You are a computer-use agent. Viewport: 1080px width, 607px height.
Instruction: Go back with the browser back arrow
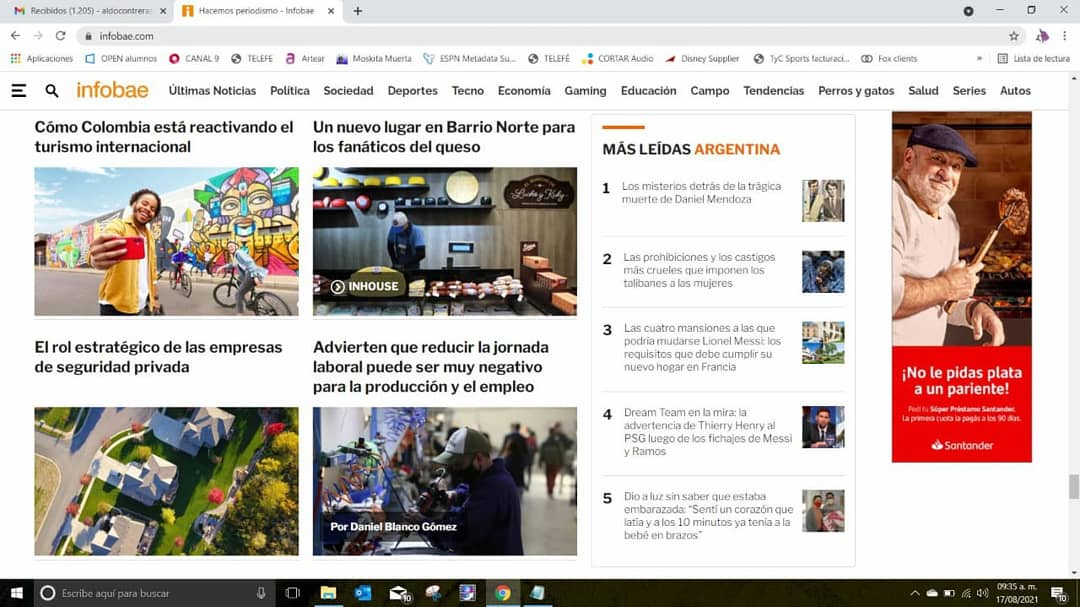pos(15,36)
